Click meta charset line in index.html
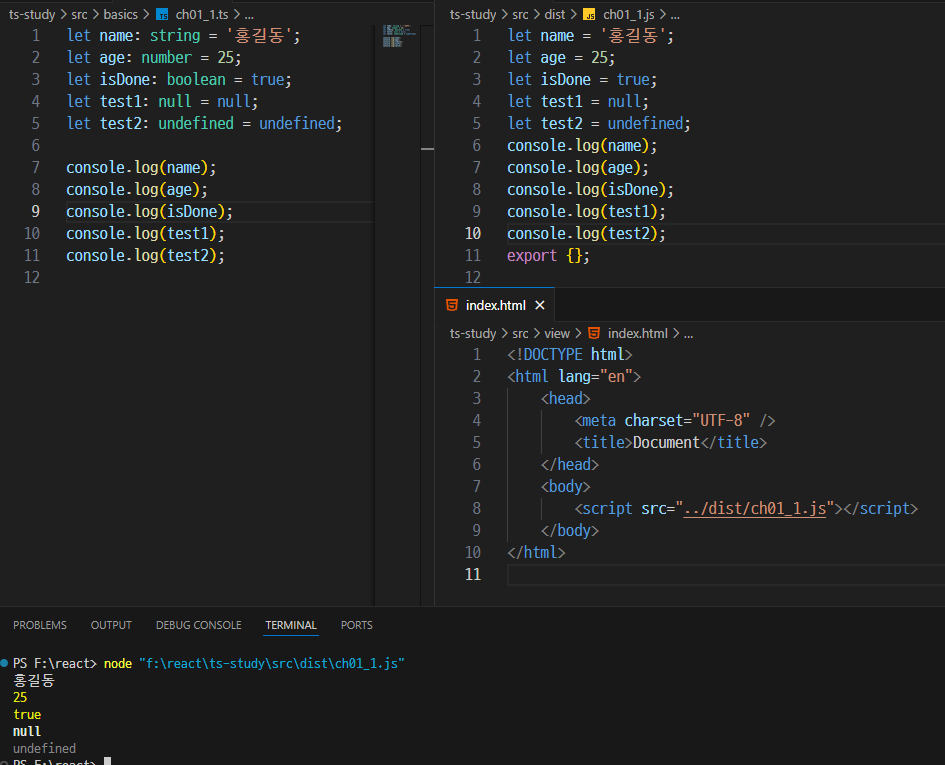This screenshot has width=945, height=765. 674,420
